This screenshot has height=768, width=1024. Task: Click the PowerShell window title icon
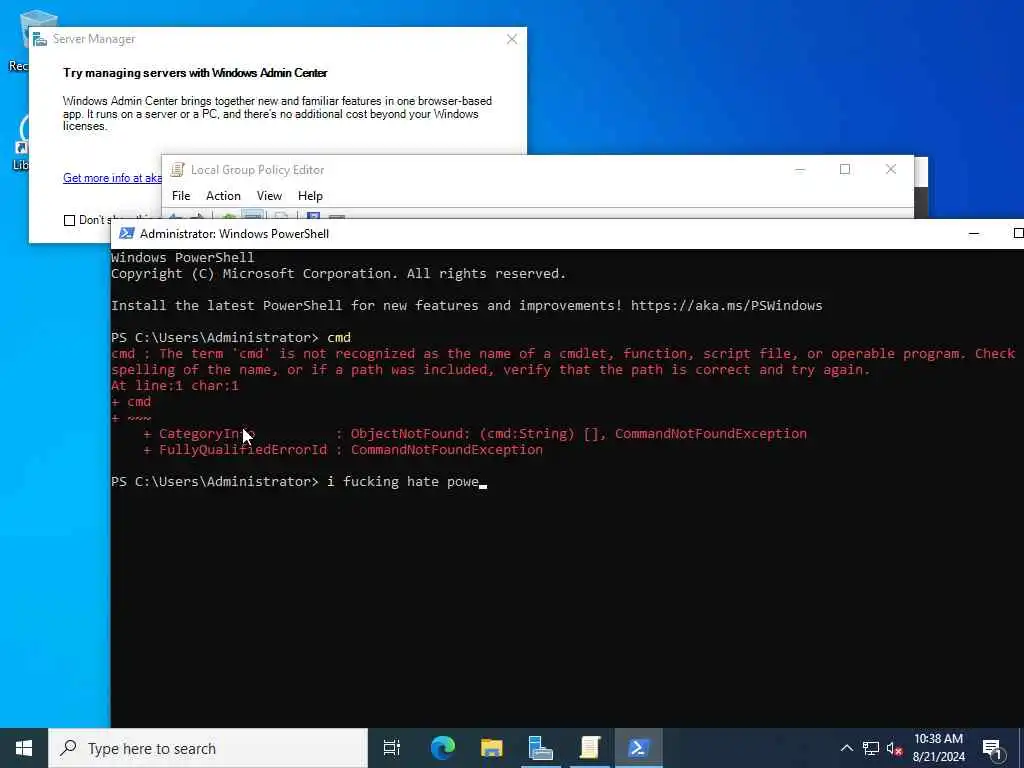click(127, 234)
